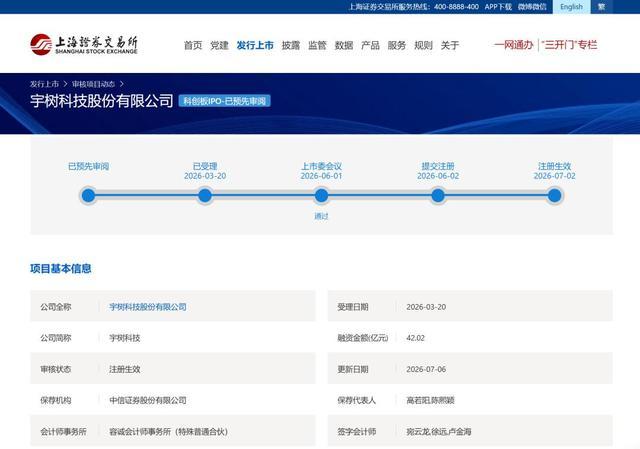Screen dimensions: 640x449
Task: Click the 审核项目动态 breadcrumb
Action: pos(93,84)
